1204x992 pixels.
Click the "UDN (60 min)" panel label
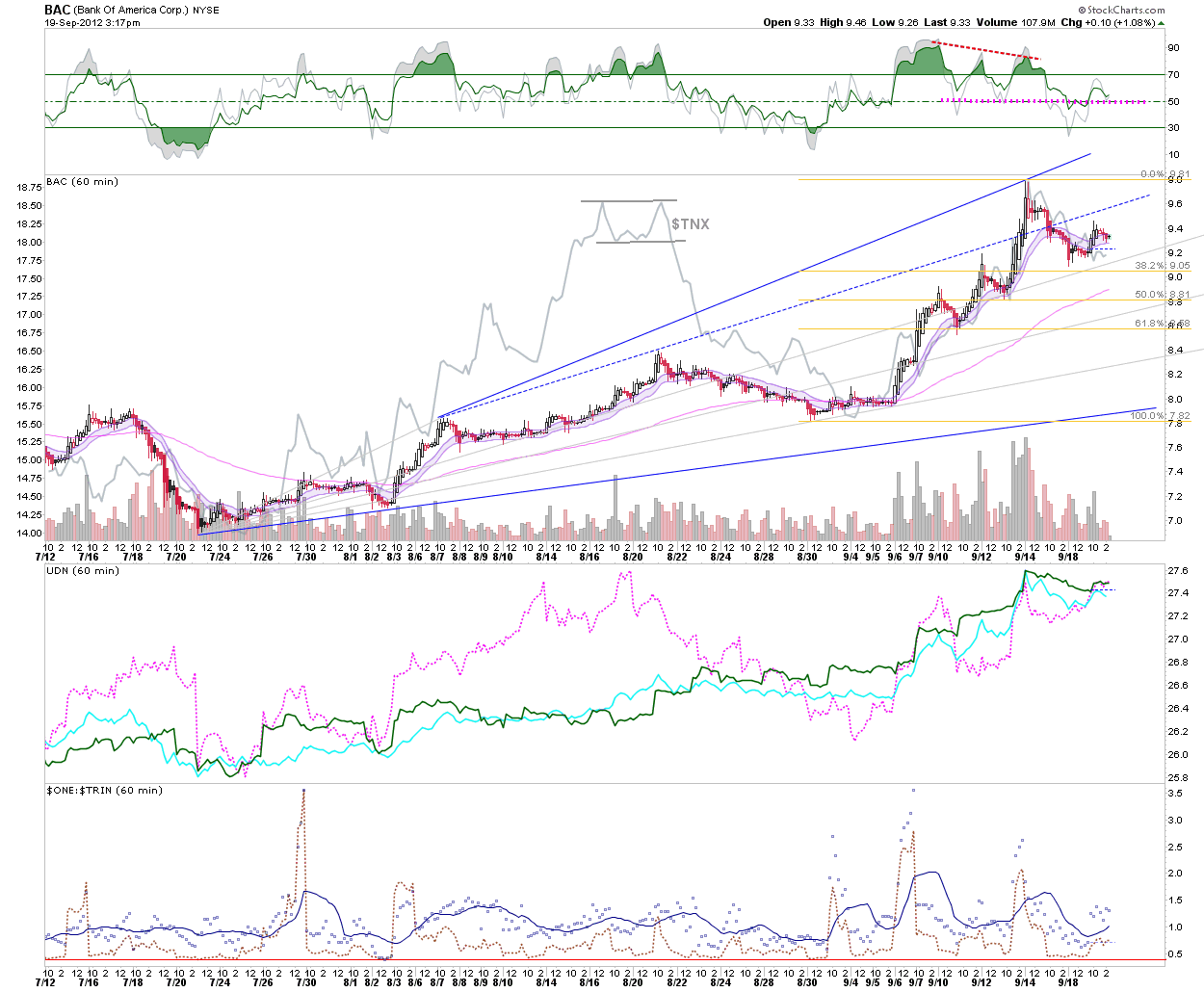coord(83,571)
